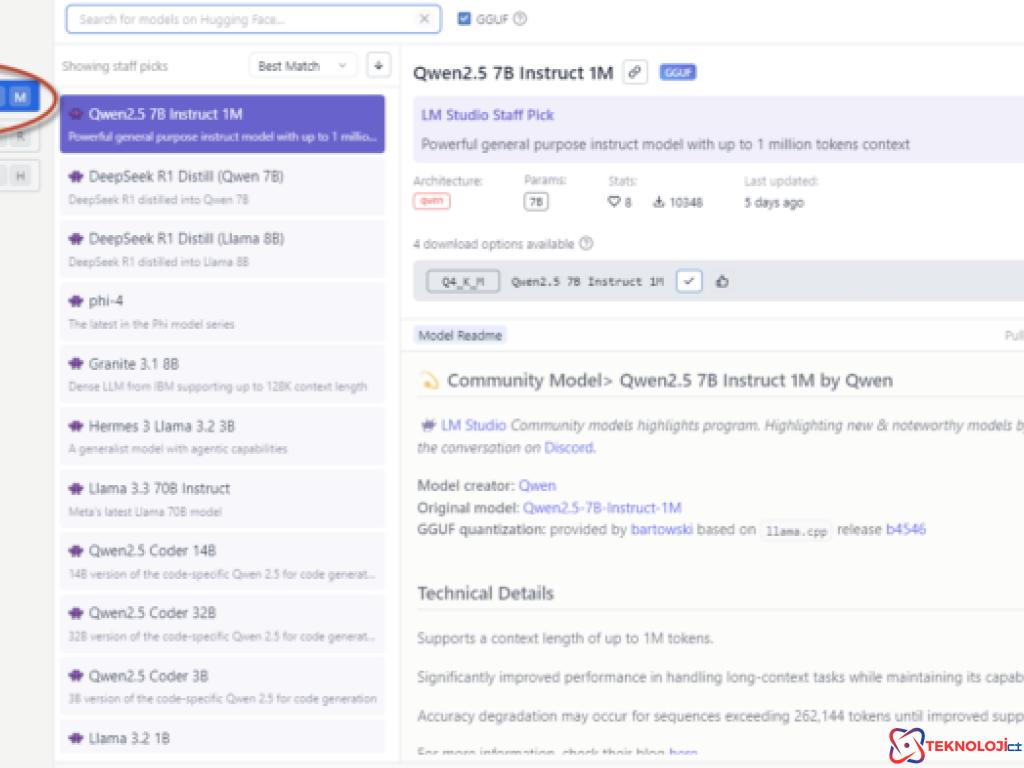1024x768 pixels.
Task: Toggle the GGUF checkbox
Action: (x=464, y=18)
